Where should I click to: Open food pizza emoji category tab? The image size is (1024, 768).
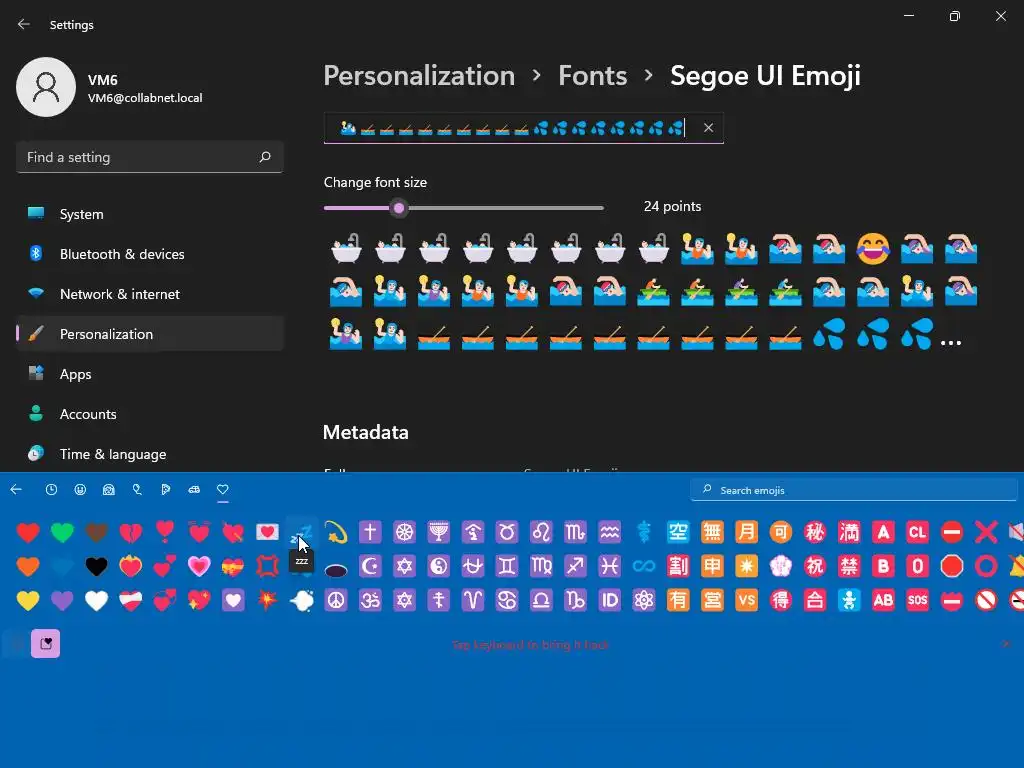pyautogui.click(x=165, y=490)
